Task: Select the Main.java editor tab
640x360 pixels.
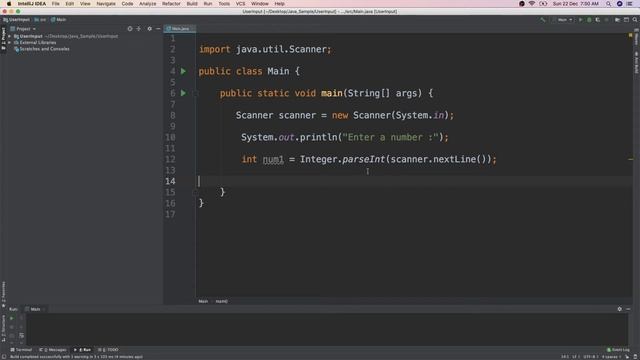Action: [x=180, y=29]
